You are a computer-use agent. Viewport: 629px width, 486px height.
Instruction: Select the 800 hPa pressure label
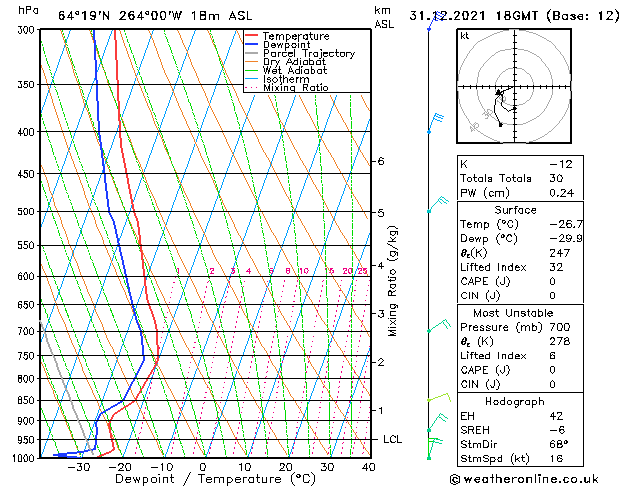[x=28, y=379]
